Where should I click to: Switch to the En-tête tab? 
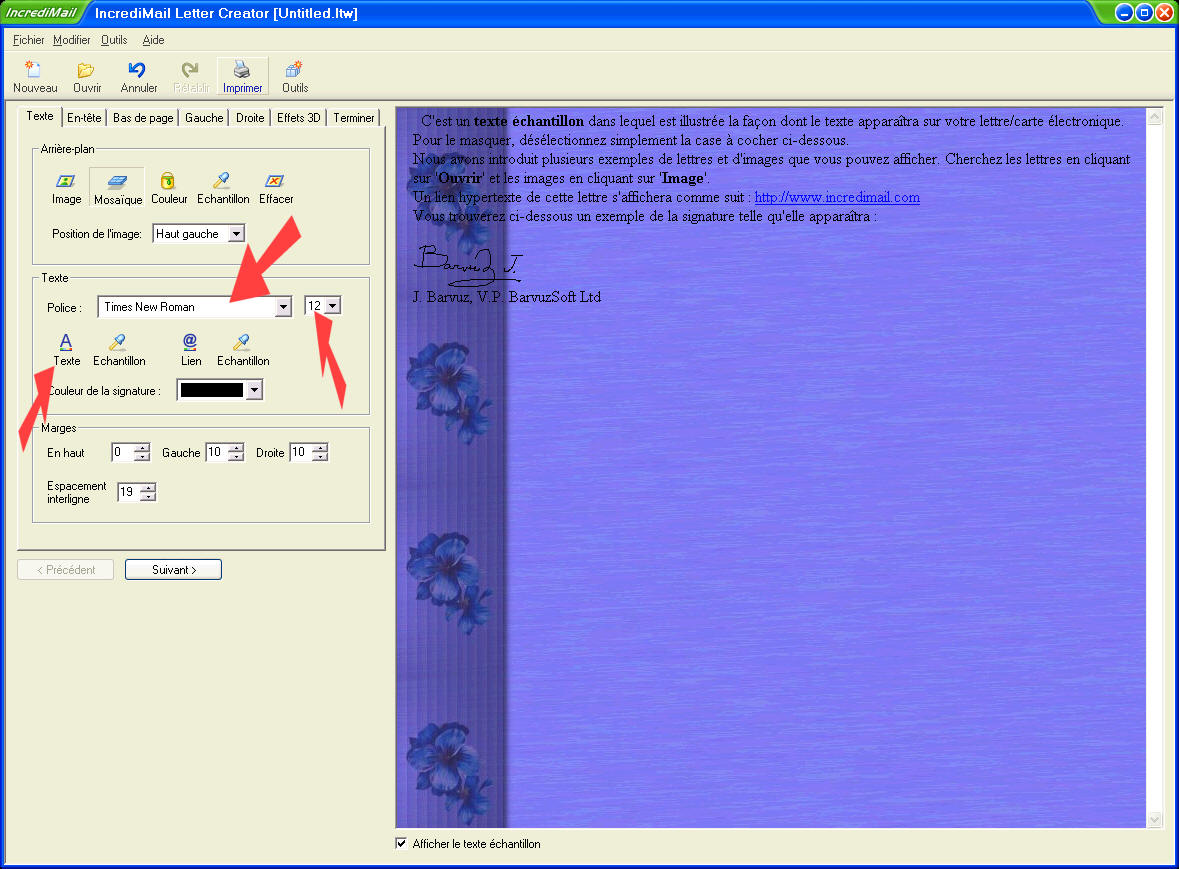pyautogui.click(x=83, y=118)
